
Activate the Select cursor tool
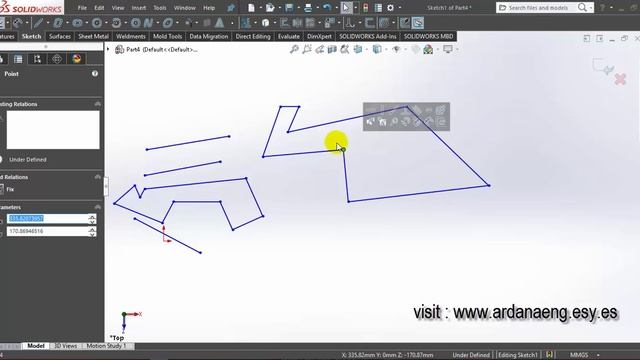tap(346, 8)
